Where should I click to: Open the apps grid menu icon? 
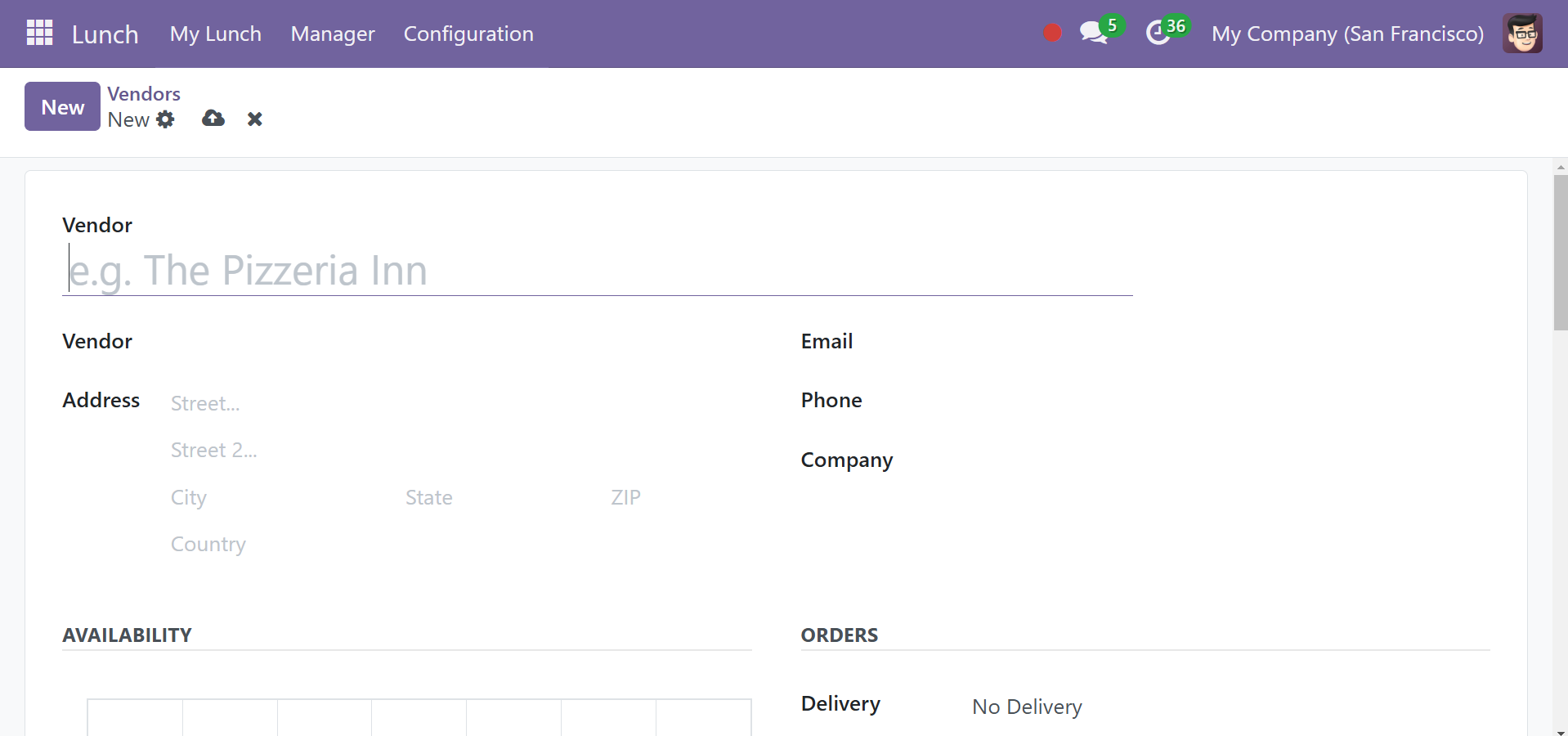tap(39, 33)
